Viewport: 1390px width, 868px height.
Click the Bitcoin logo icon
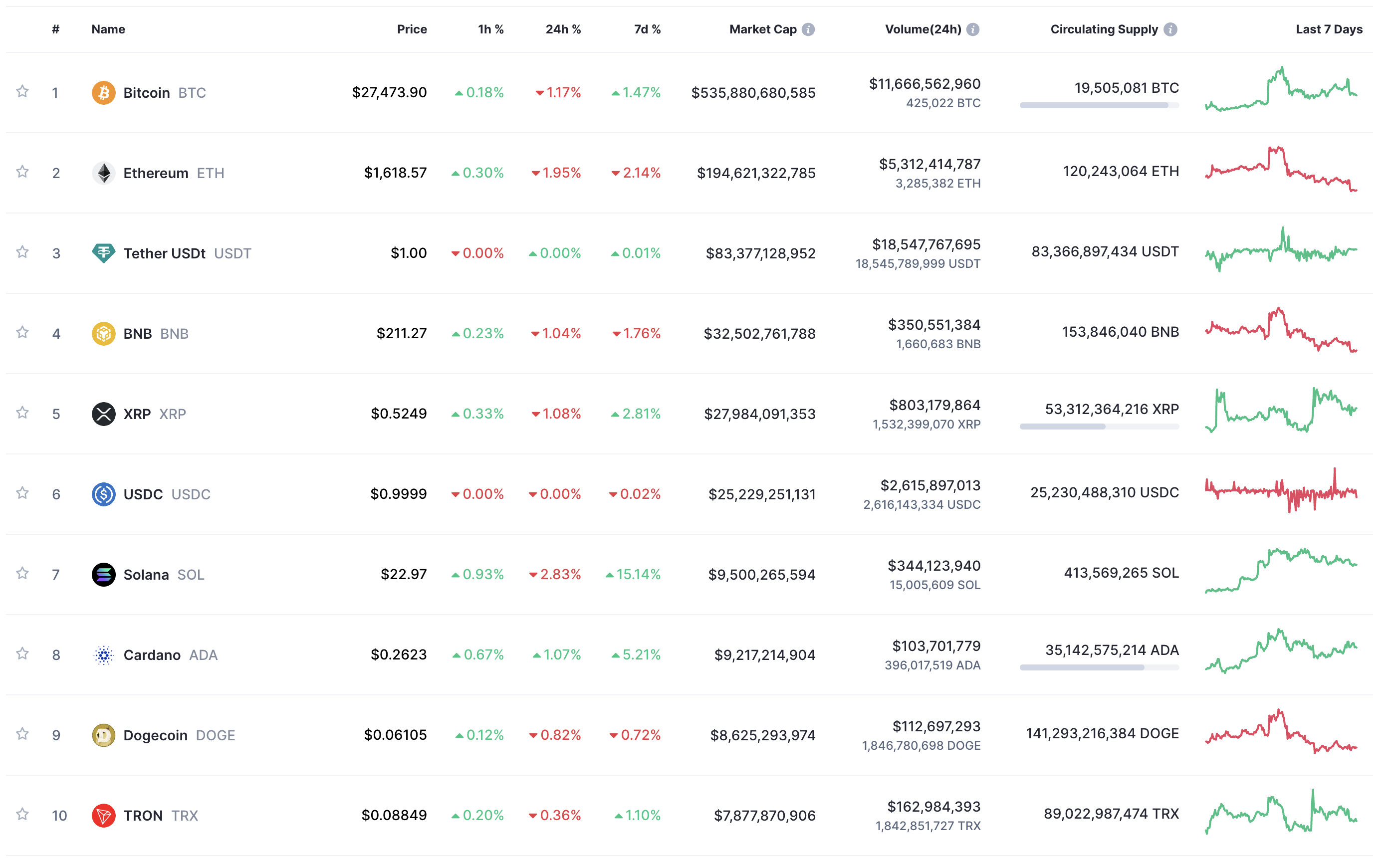tap(103, 92)
